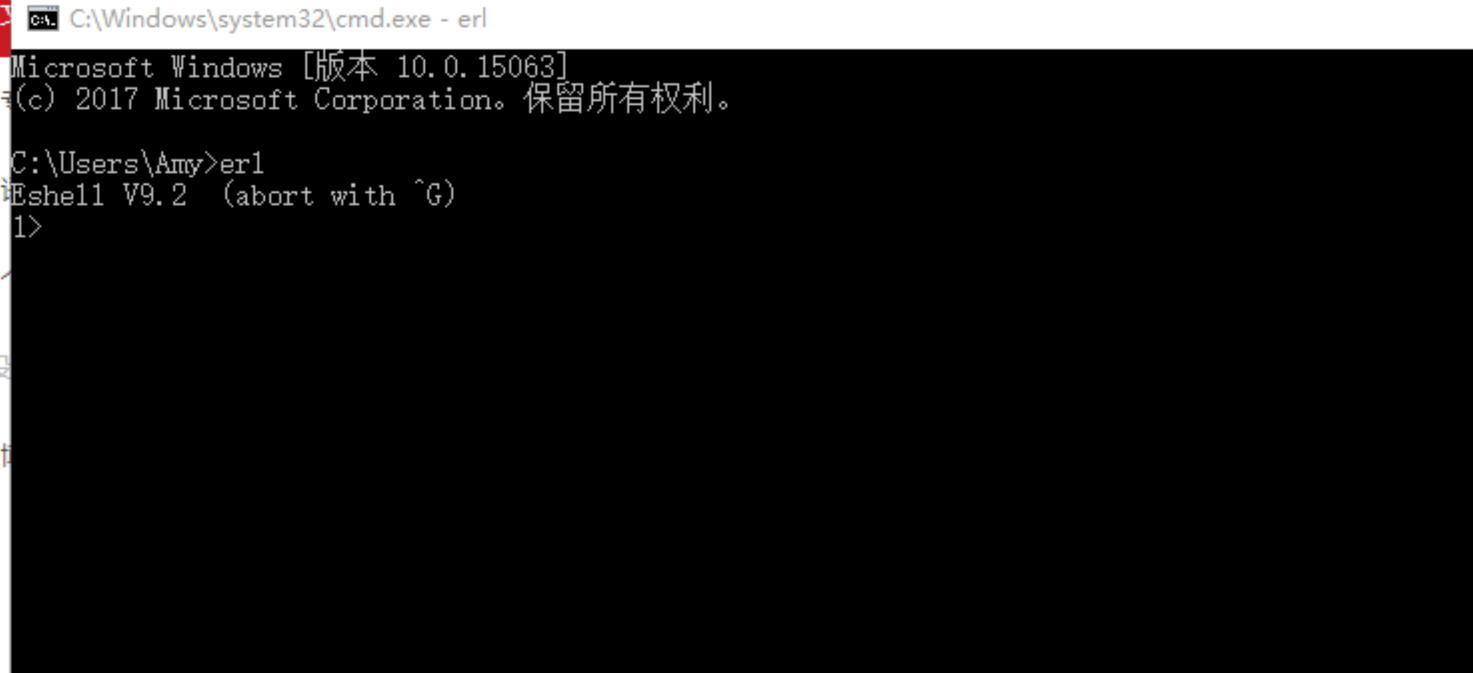1473x673 pixels.
Task: Click the cmd.exe - erl title bar text
Action: [278, 19]
